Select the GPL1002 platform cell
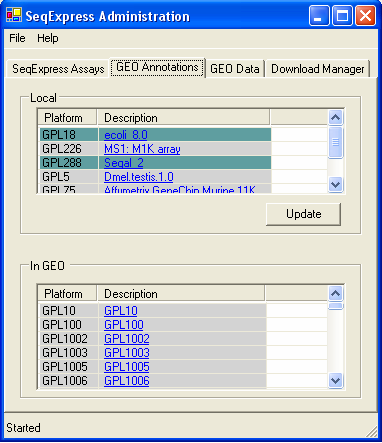Image resolution: width=382 pixels, height=443 pixels. click(69, 339)
